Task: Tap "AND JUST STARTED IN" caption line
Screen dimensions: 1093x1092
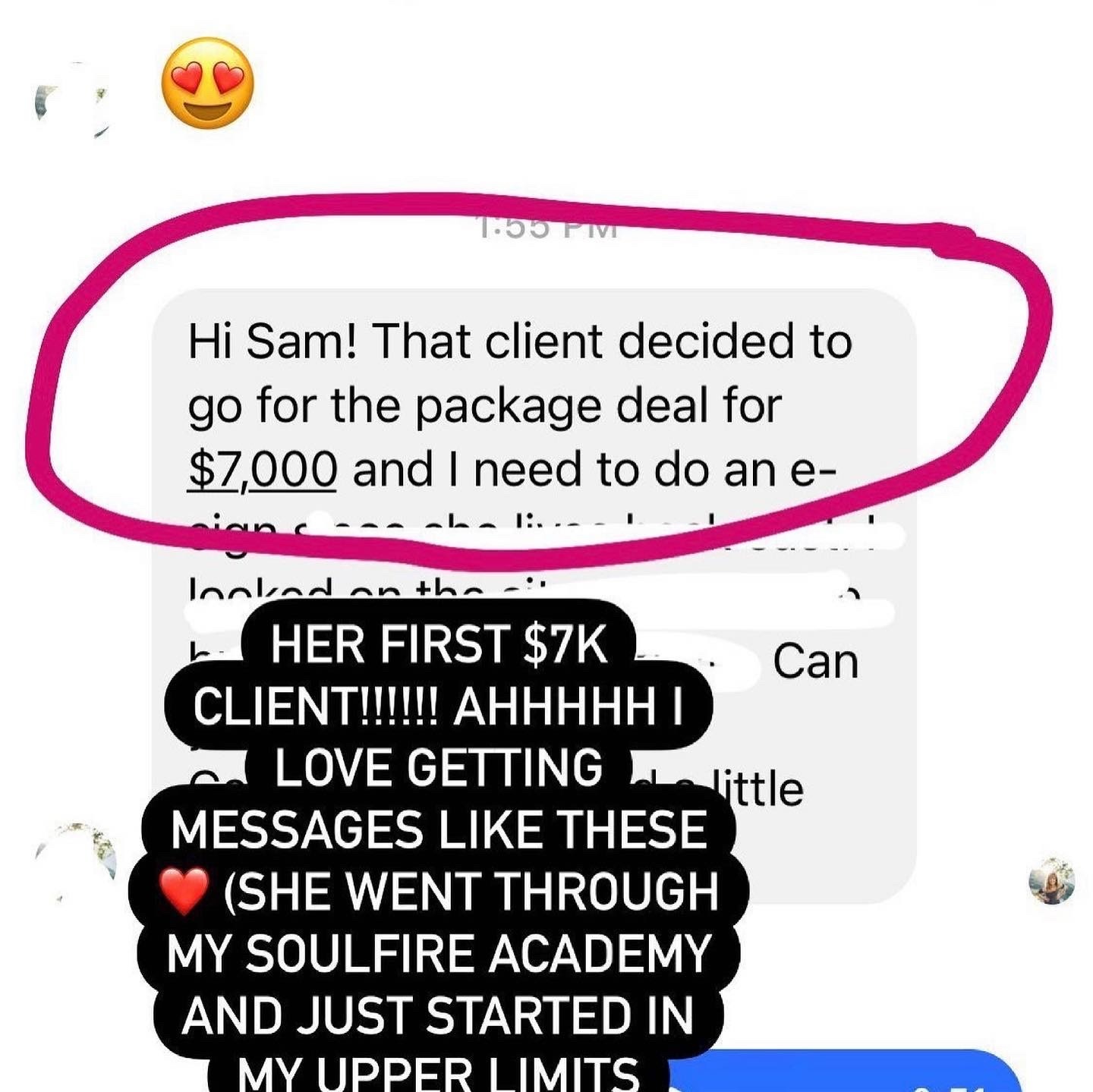Action: [438, 1015]
